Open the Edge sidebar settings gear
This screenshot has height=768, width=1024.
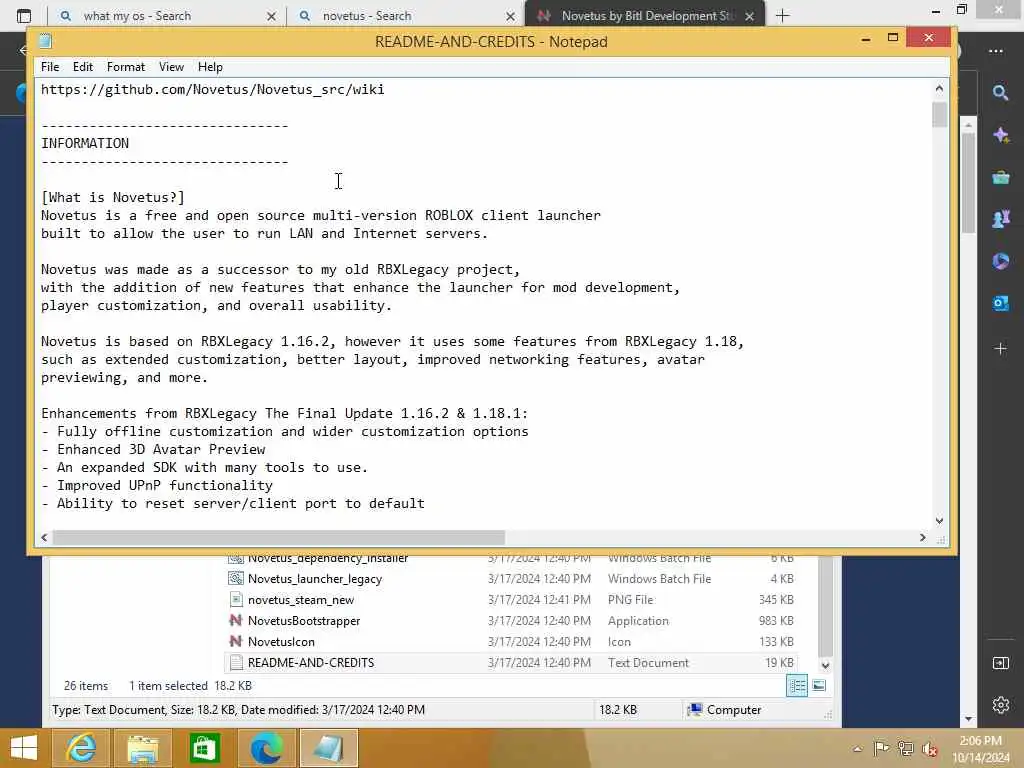(x=1000, y=705)
